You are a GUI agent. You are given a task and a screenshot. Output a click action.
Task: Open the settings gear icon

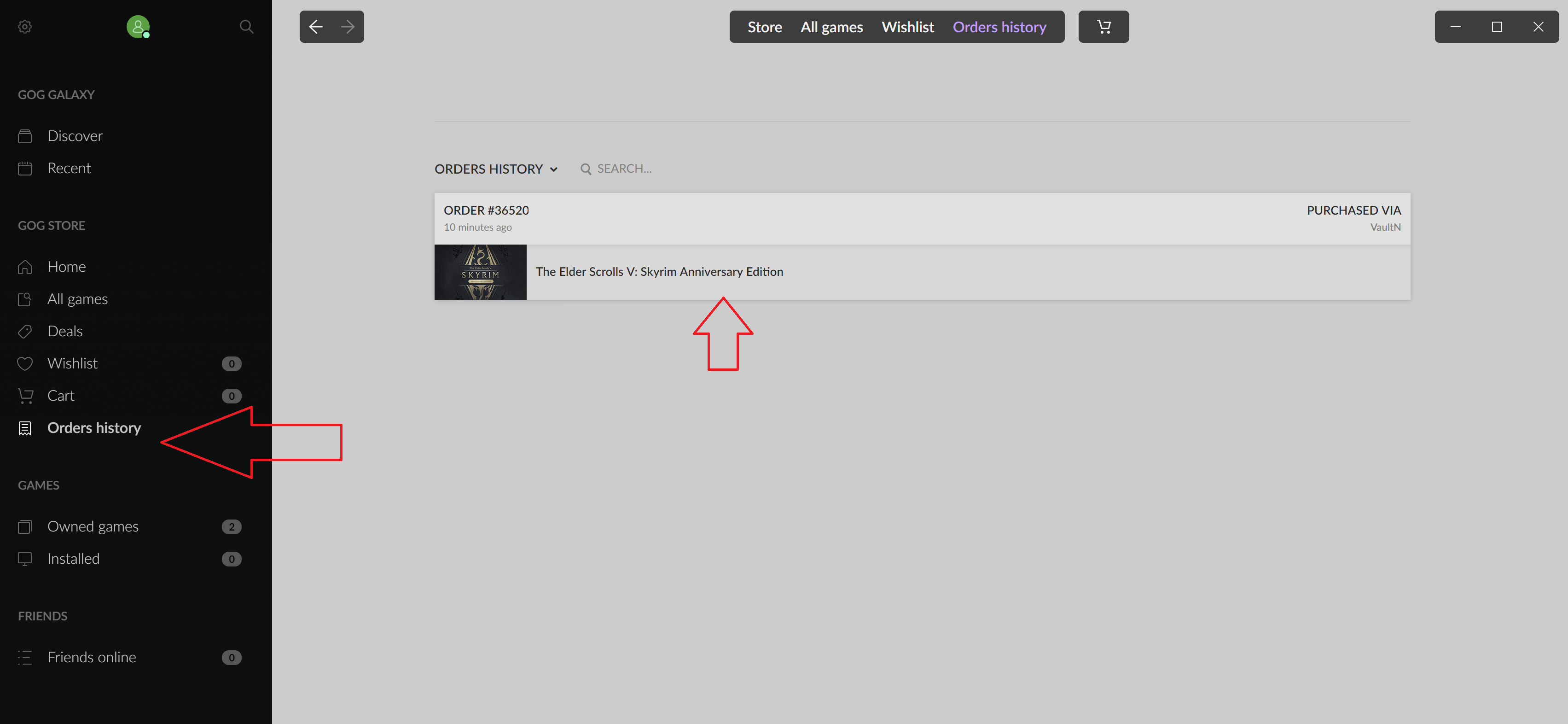pos(25,27)
